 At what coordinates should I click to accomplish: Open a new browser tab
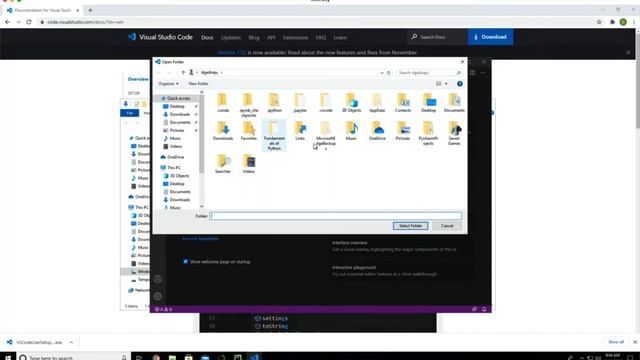[x=90, y=10]
